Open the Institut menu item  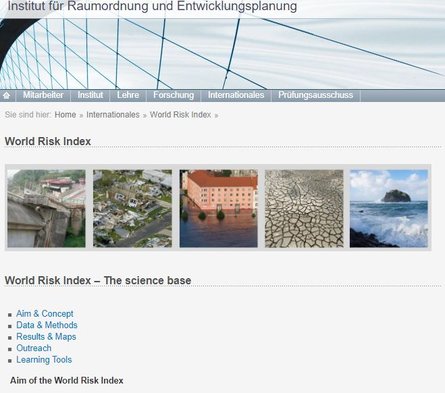coord(90,95)
